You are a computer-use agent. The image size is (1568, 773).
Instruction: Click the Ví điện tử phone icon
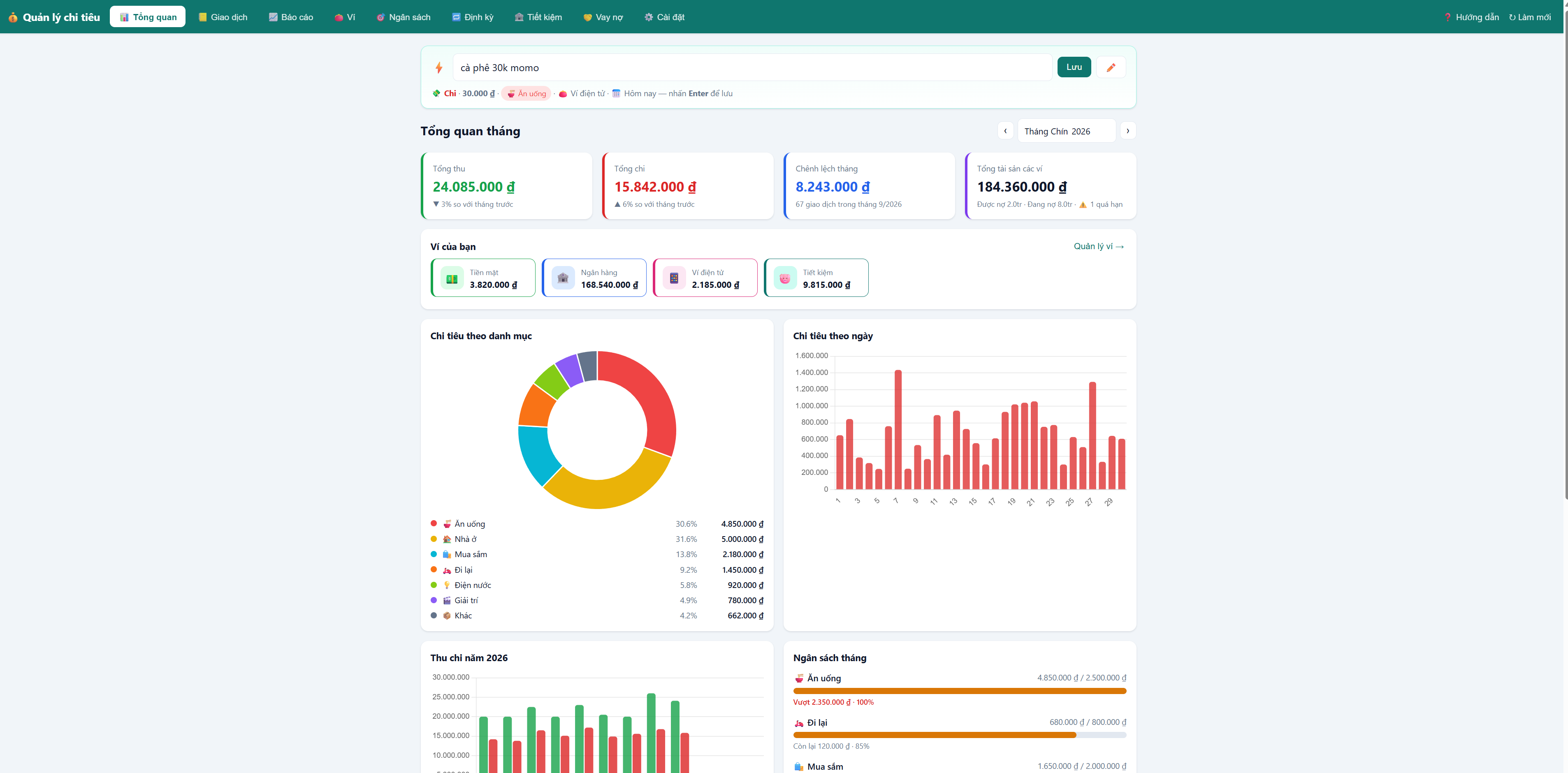(x=674, y=278)
